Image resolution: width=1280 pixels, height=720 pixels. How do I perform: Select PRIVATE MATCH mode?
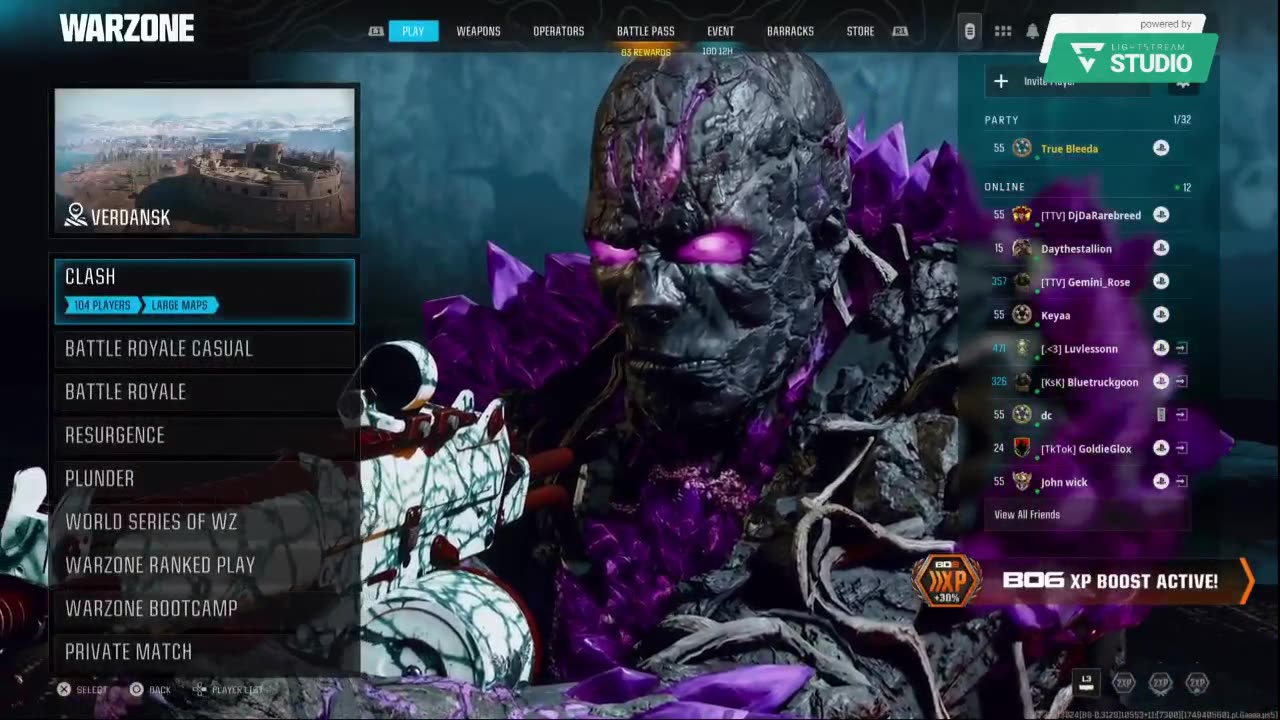coord(205,651)
